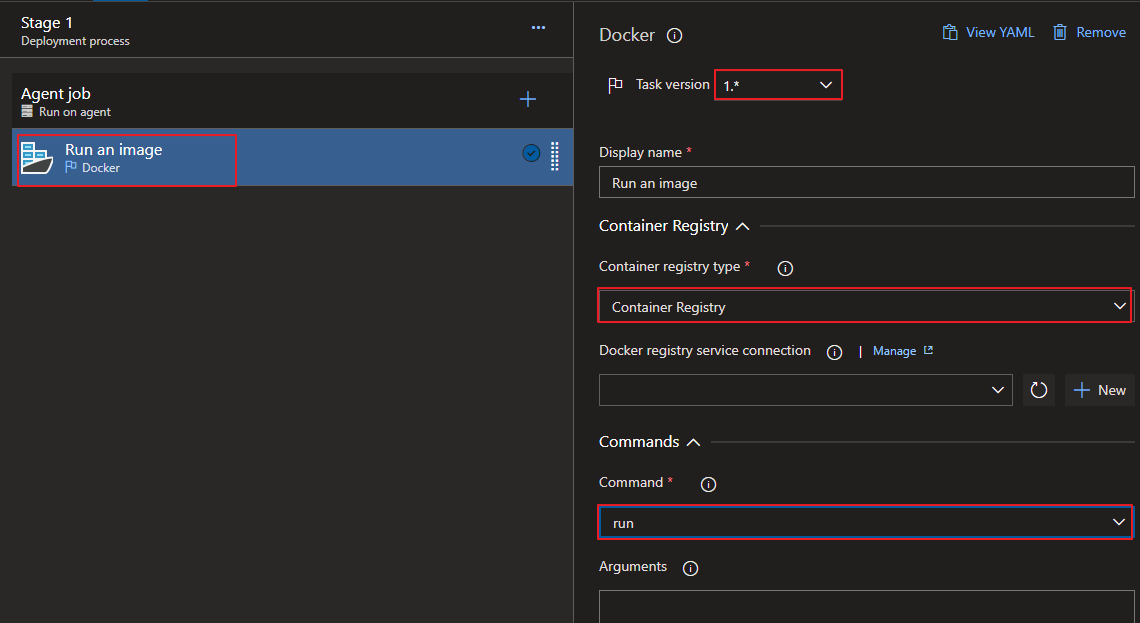This screenshot has height=623, width=1140.
Task: Collapse the Container Registry section
Action: tap(742, 226)
